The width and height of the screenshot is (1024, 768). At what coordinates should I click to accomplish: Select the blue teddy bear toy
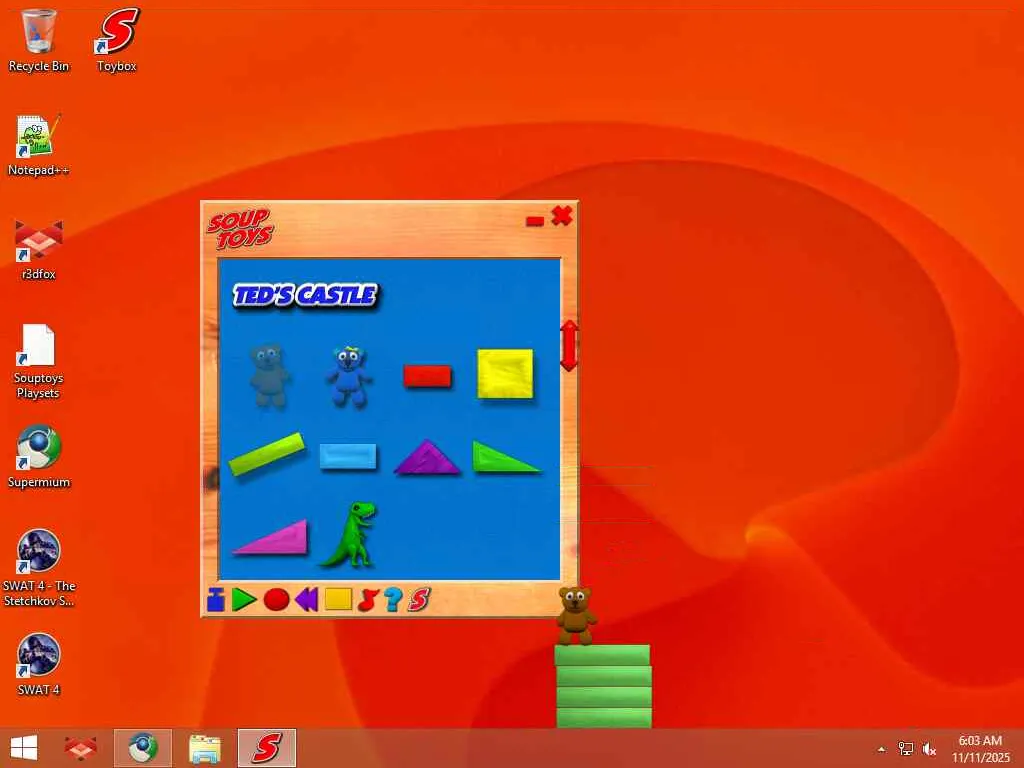click(x=349, y=377)
